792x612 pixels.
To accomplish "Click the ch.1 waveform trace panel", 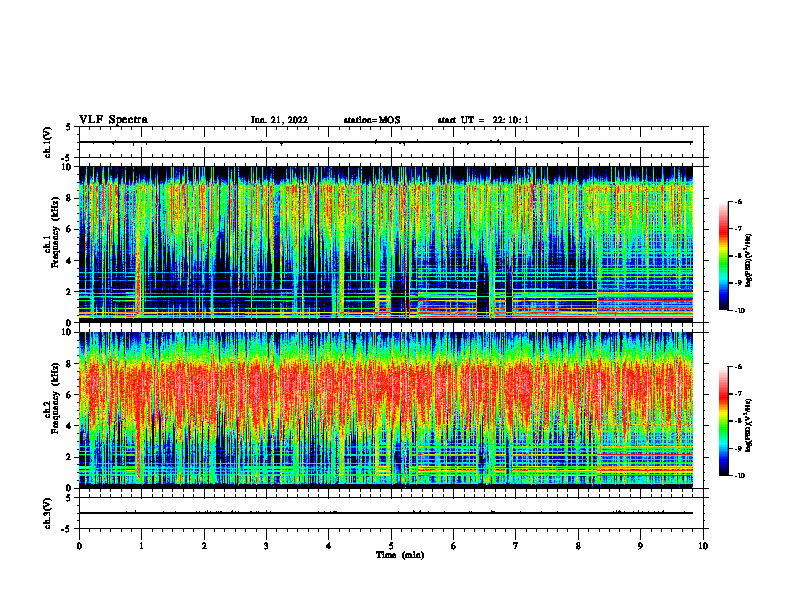I will [391, 142].
